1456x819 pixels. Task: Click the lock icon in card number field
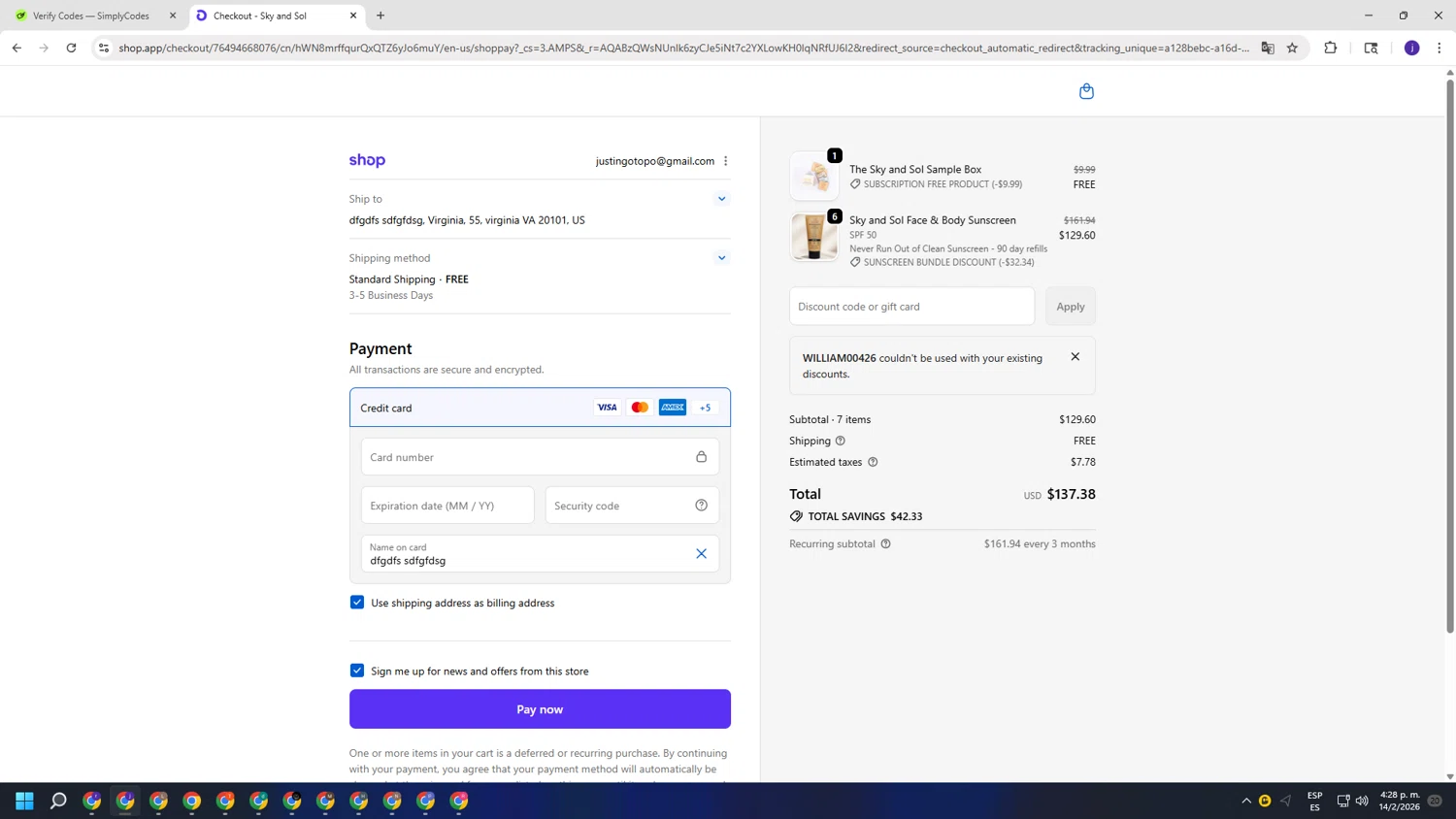tap(701, 457)
